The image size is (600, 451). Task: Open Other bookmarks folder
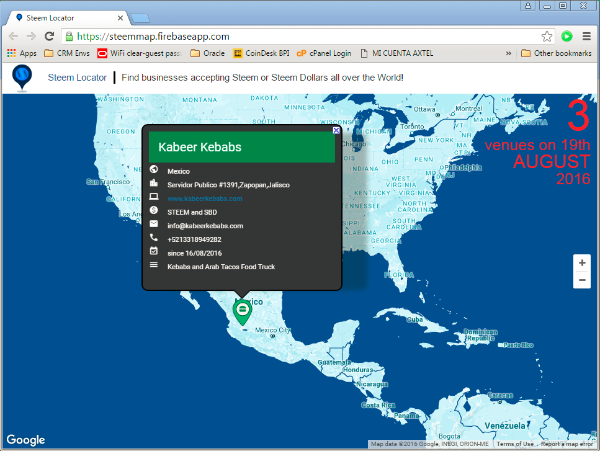coord(556,53)
